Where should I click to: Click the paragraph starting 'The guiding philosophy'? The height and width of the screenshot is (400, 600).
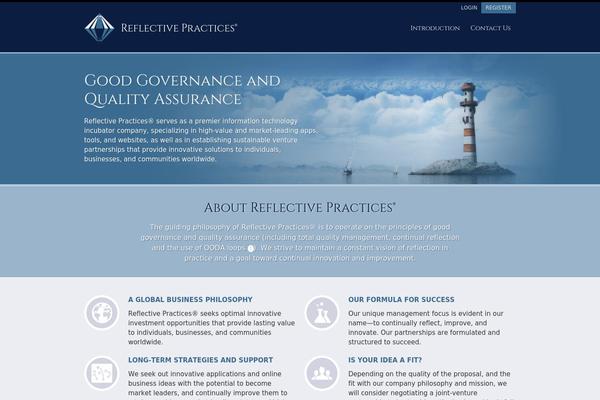300,242
